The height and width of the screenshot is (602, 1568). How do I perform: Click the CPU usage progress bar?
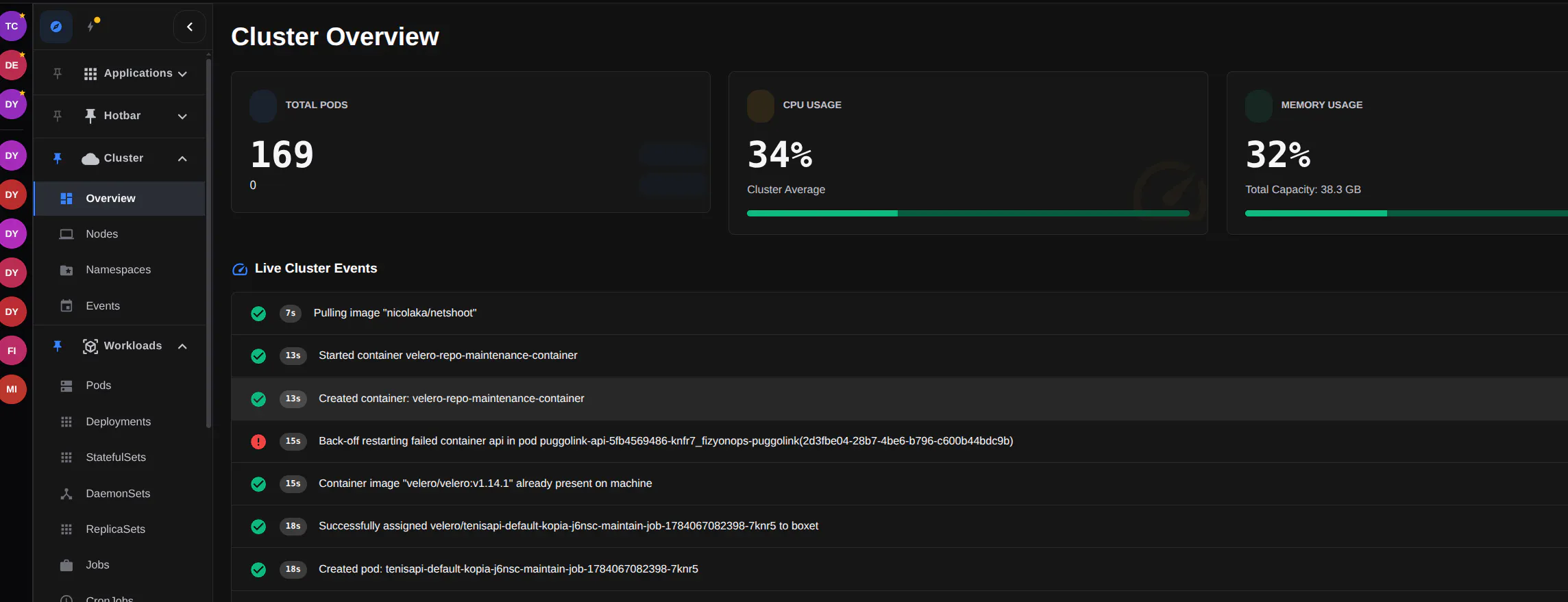[x=968, y=214]
